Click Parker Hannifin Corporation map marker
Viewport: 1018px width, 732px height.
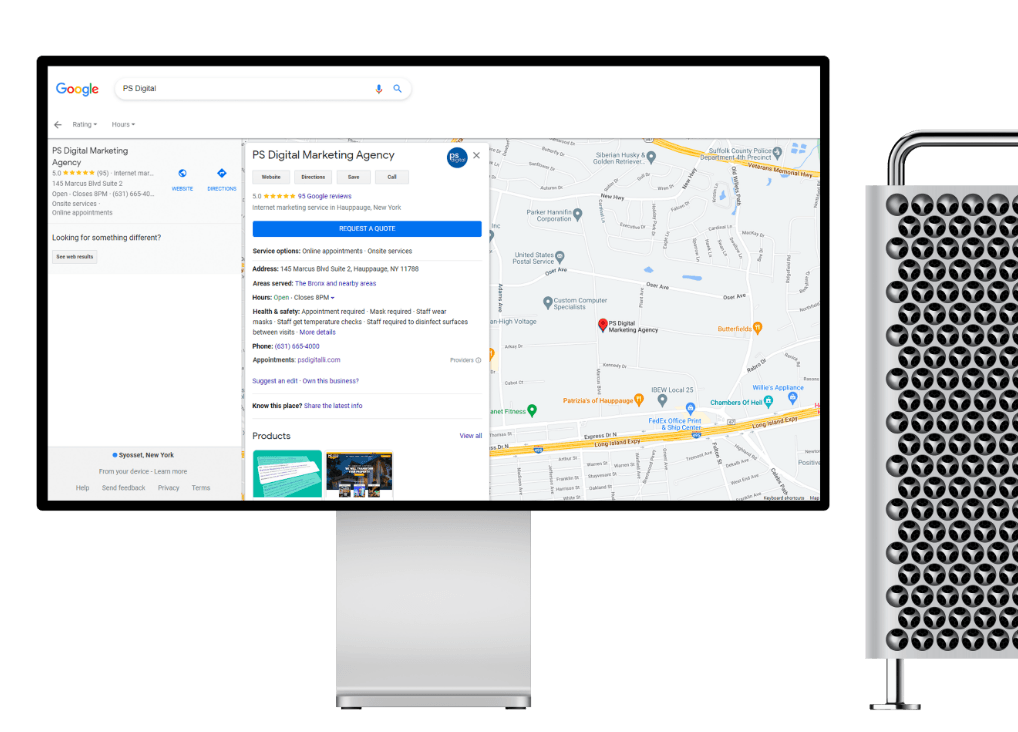click(578, 215)
